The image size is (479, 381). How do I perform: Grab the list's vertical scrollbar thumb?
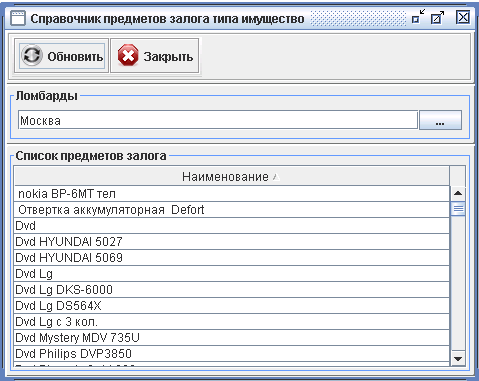pyautogui.click(x=458, y=209)
